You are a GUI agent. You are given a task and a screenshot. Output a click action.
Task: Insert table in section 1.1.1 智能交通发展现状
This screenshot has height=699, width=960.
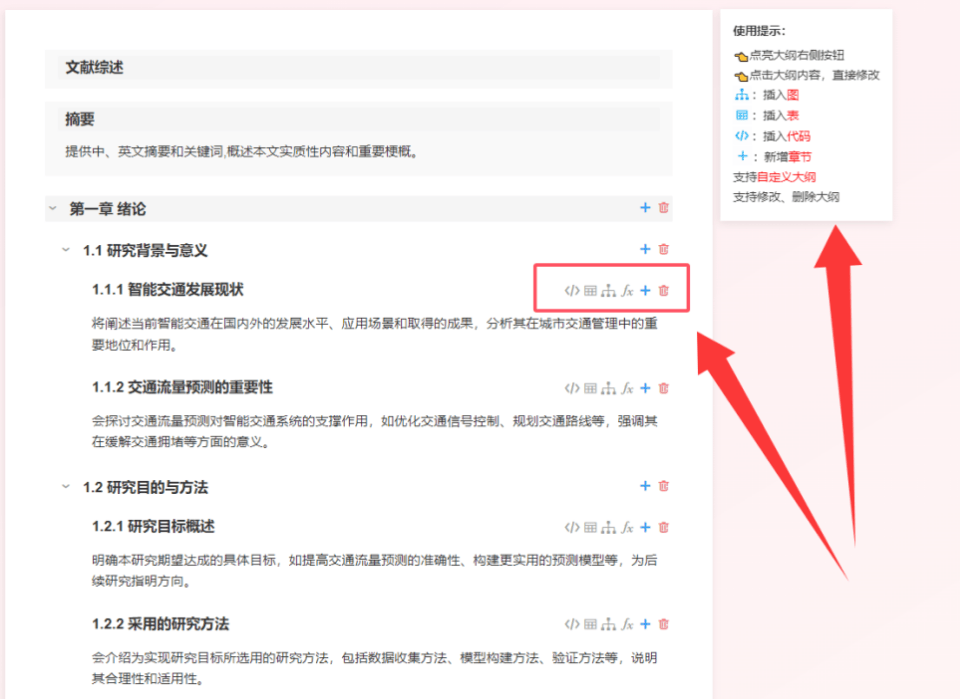click(590, 291)
